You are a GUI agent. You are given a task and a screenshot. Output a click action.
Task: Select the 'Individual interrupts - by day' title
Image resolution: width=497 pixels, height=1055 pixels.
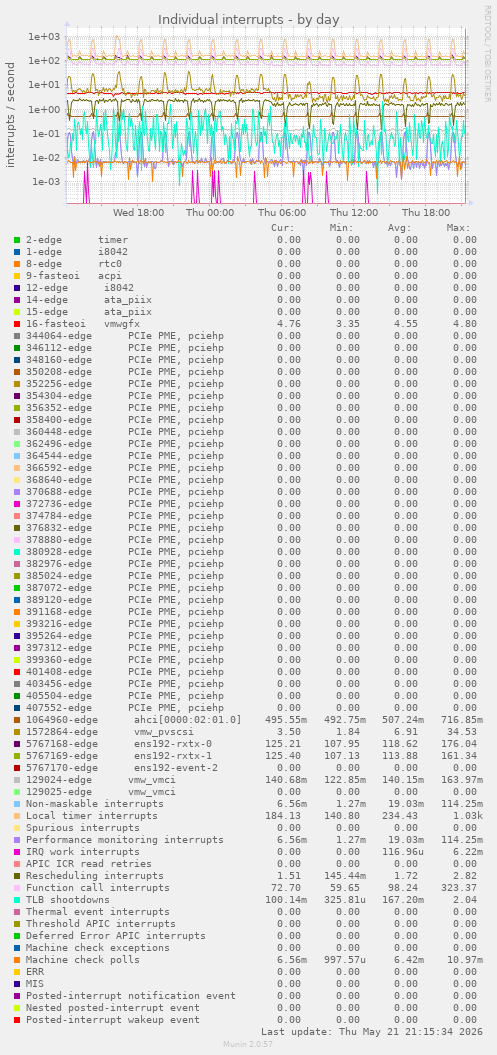[x=249, y=20]
